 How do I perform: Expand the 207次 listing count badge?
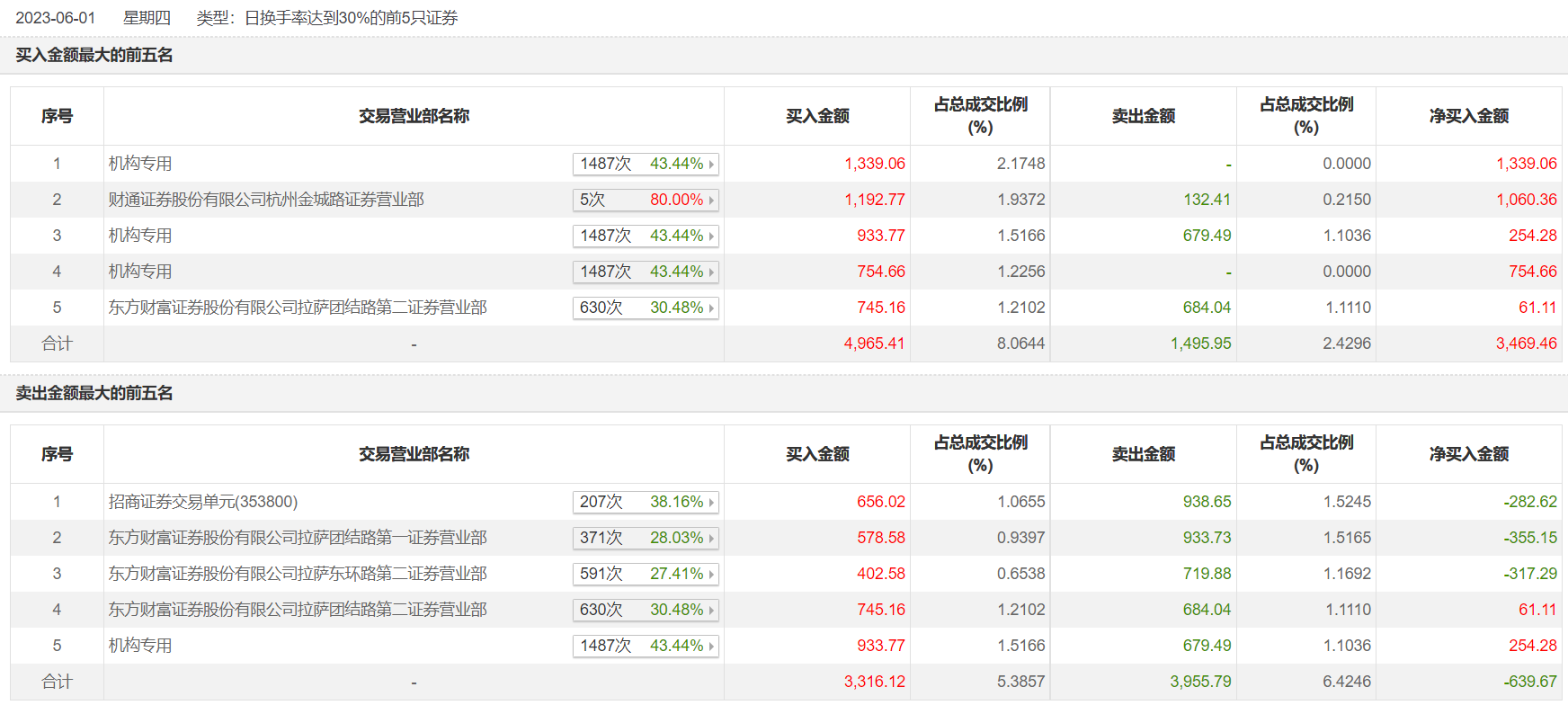tap(601, 502)
